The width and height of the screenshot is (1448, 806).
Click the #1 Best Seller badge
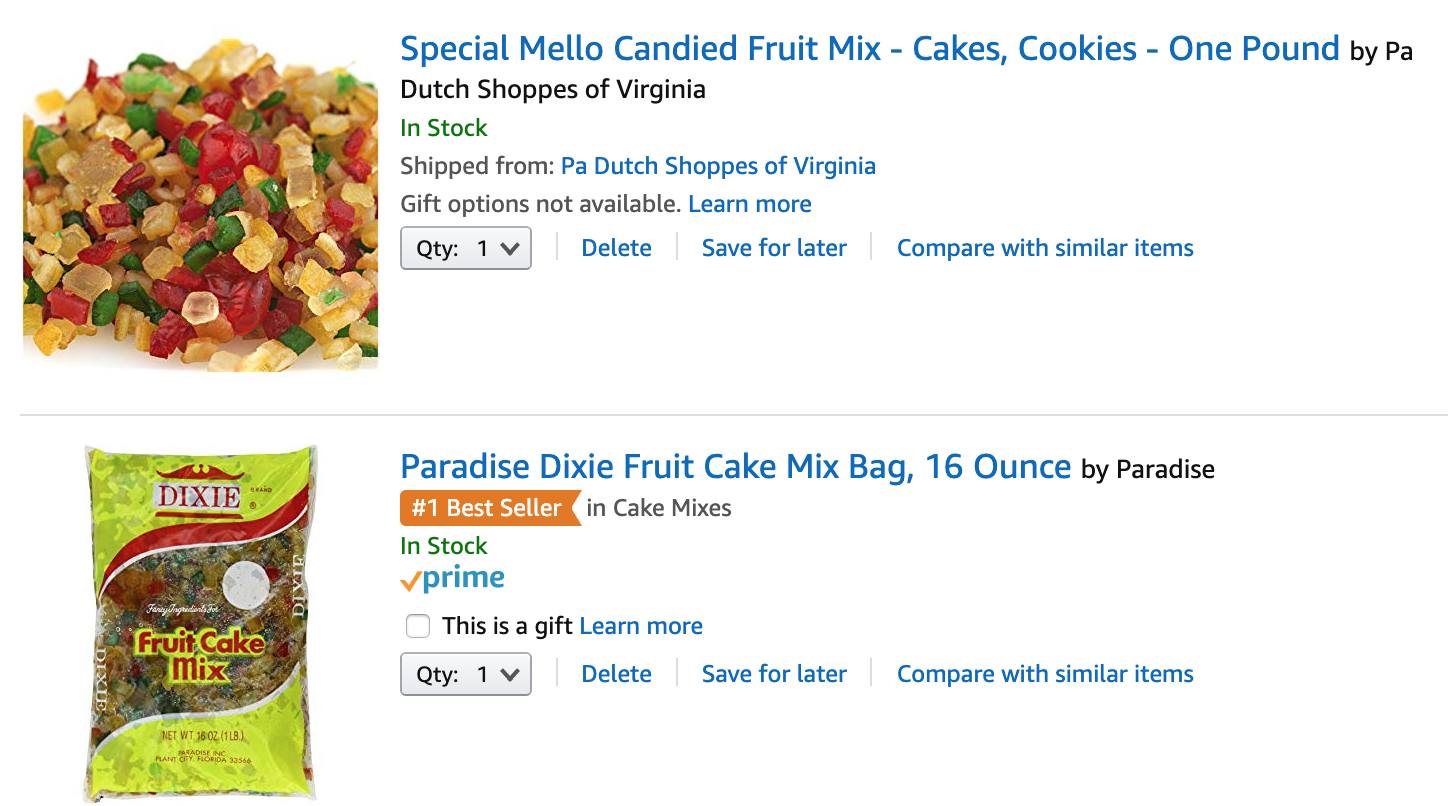(488, 508)
